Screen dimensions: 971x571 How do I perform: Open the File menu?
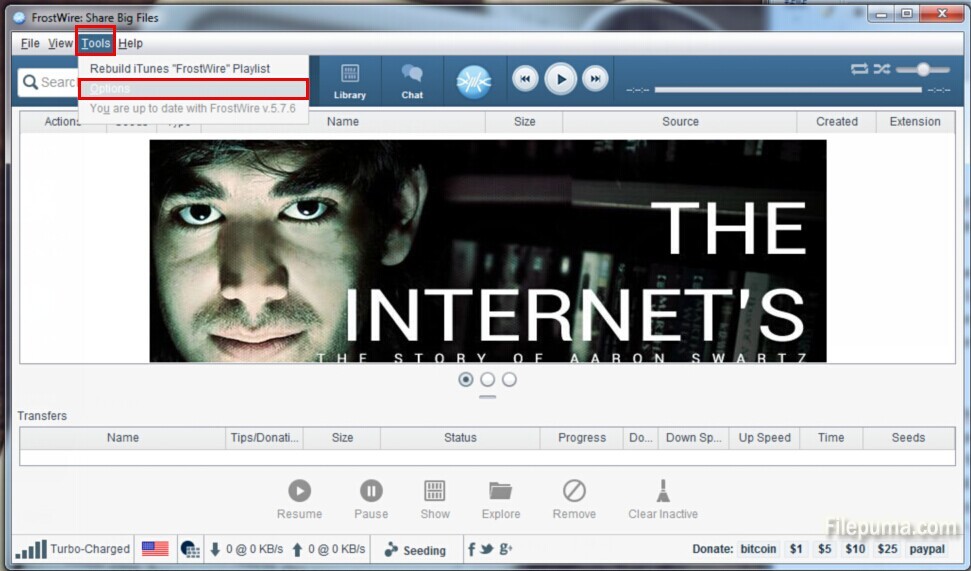(x=30, y=43)
